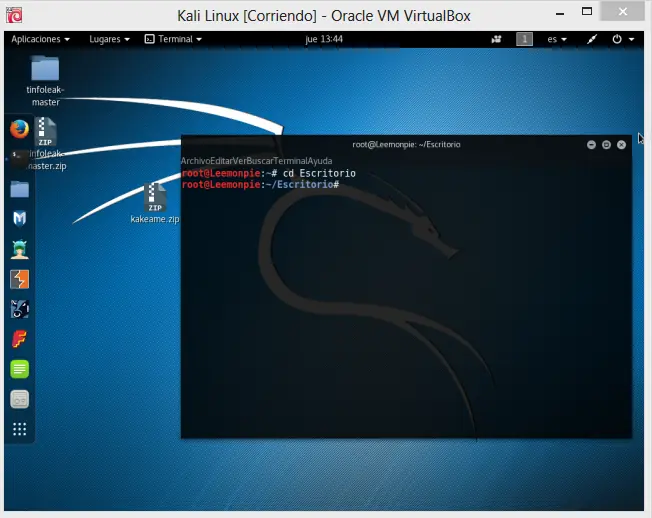Launch Burp Suite from the dock

point(20,279)
